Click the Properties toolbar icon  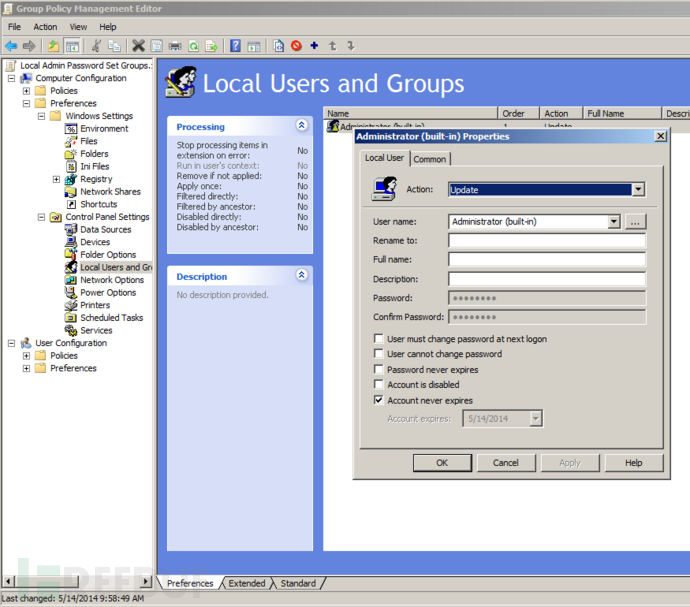click(x=156, y=46)
